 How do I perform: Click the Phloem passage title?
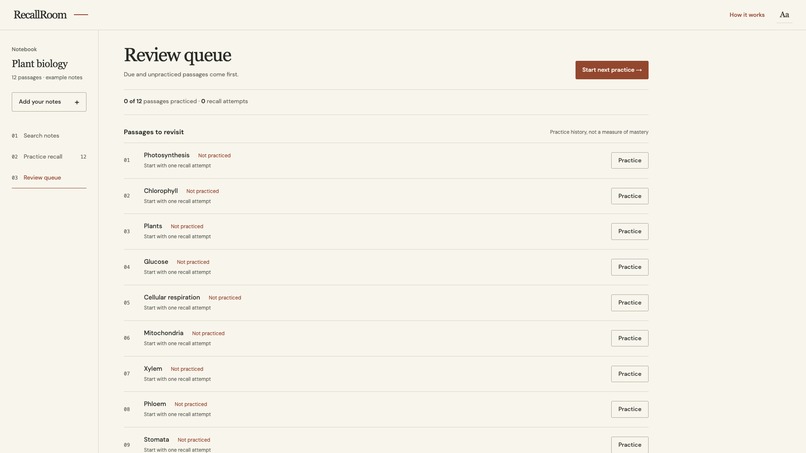pyautogui.click(x=155, y=404)
